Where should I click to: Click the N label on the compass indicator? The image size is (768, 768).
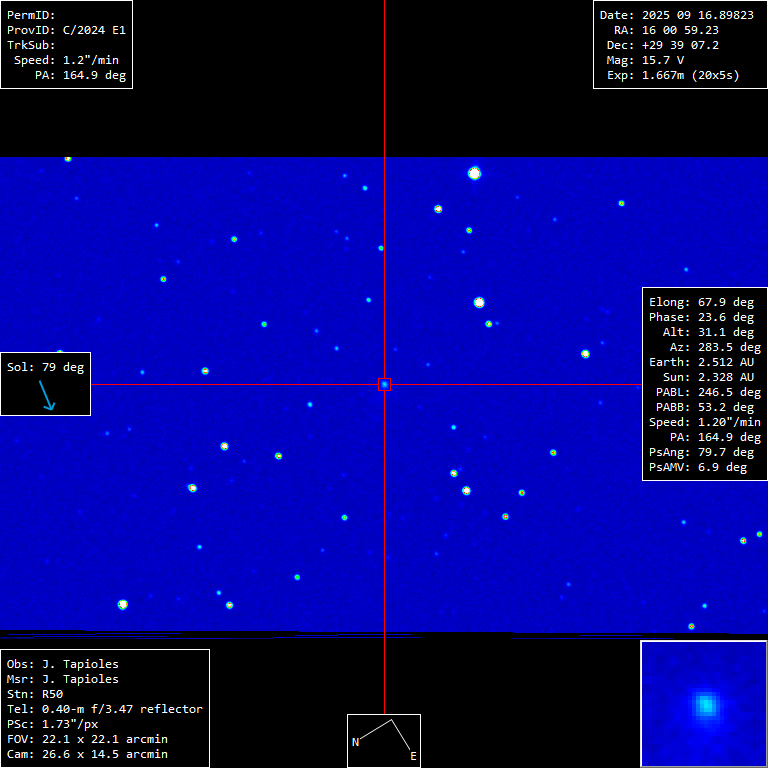355,742
